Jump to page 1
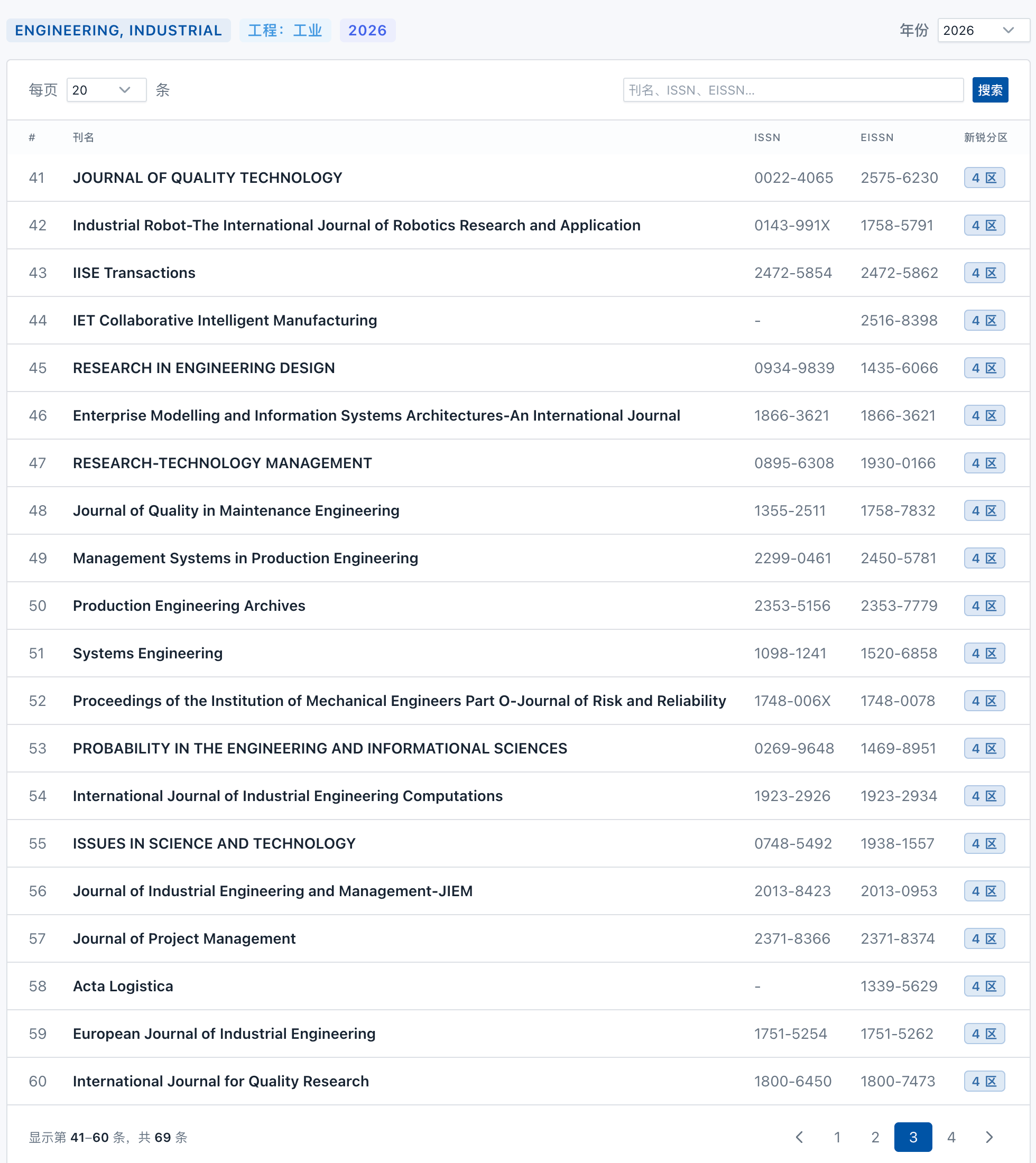The width and height of the screenshot is (1036, 1163). point(837,1137)
